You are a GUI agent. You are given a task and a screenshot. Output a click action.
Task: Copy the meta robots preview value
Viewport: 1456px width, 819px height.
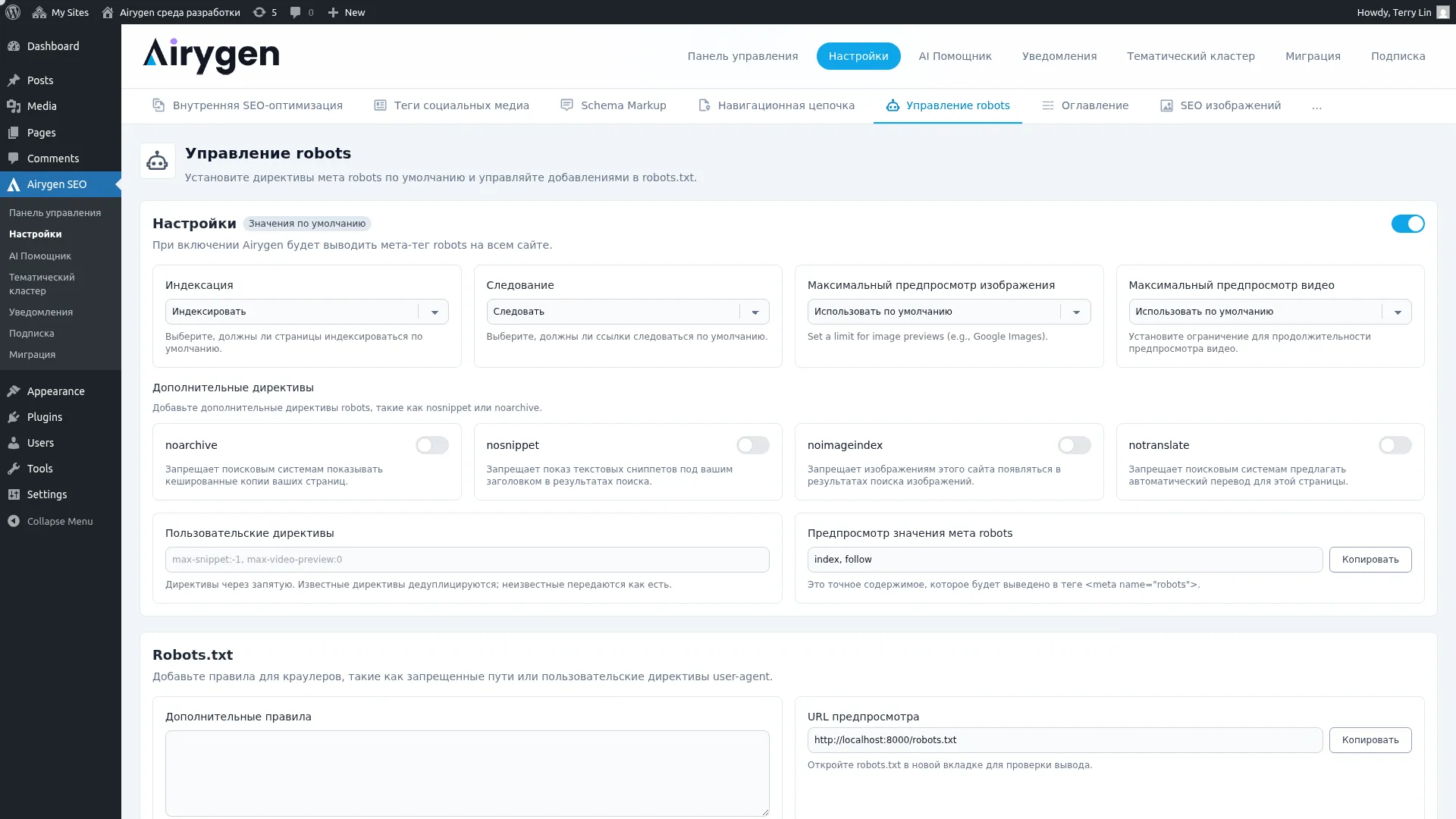tap(1370, 560)
